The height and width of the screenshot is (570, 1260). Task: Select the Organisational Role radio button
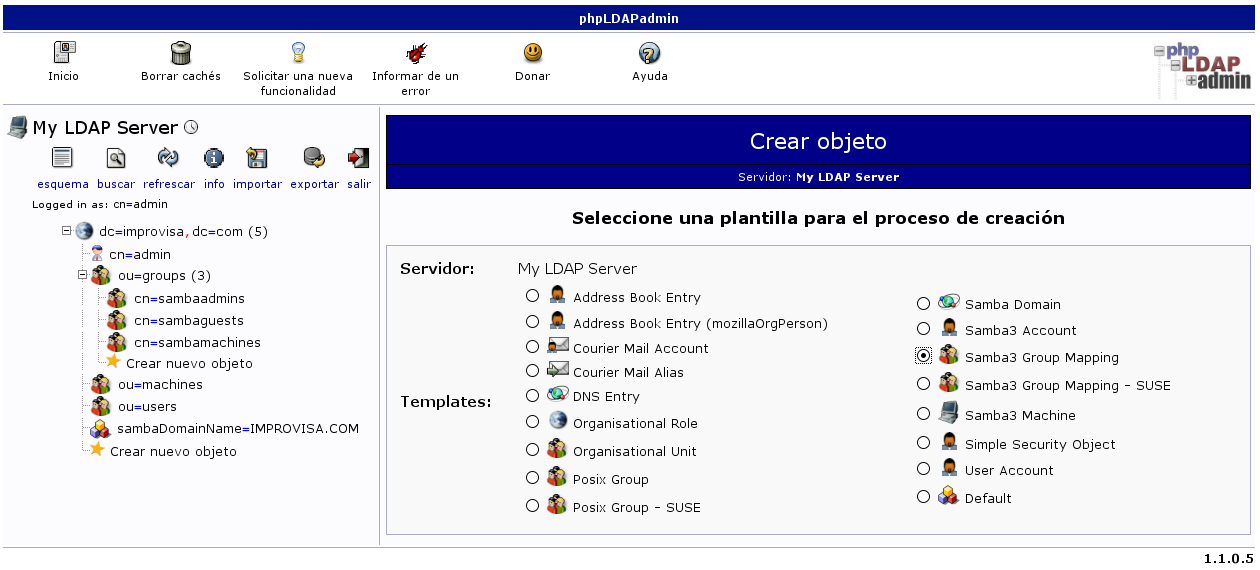click(532, 421)
